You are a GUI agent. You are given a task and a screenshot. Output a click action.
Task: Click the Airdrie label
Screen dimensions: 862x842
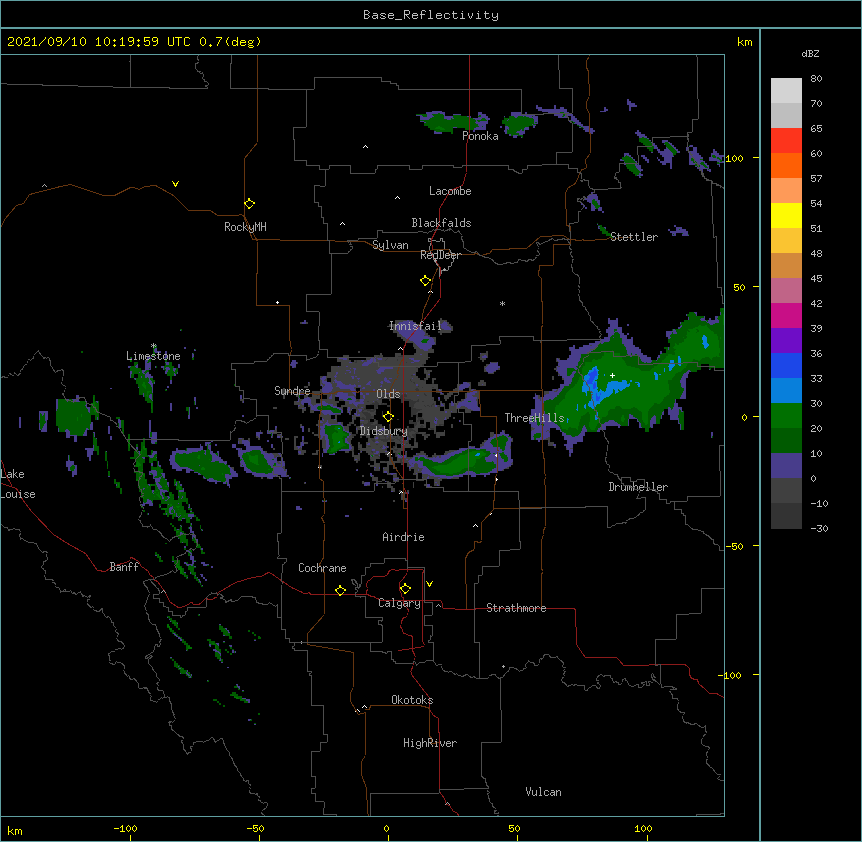coord(404,537)
